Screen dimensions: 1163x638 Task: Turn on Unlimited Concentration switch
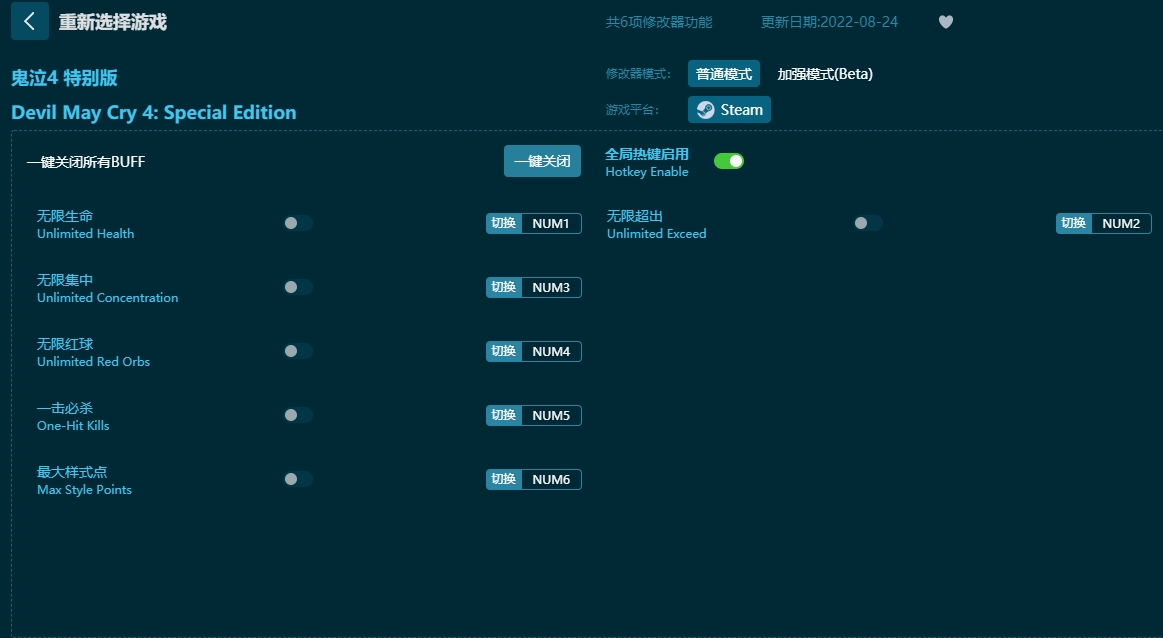point(297,287)
